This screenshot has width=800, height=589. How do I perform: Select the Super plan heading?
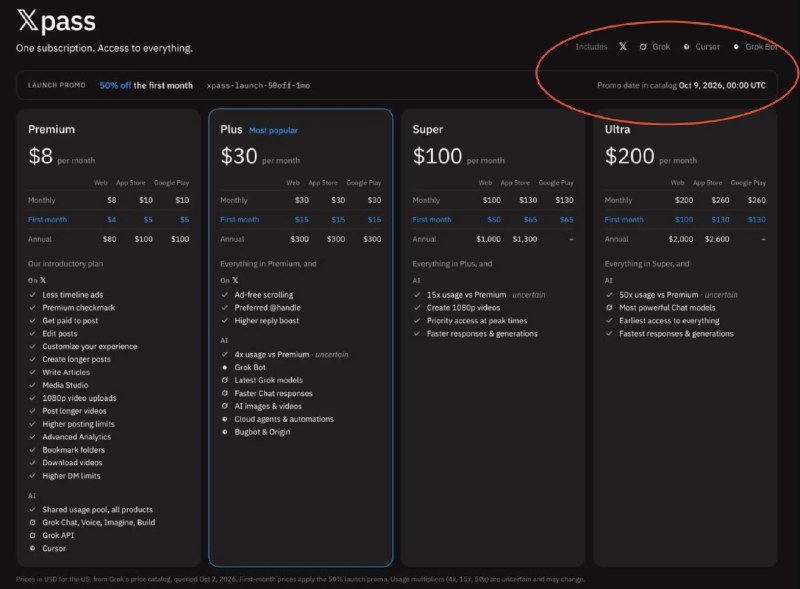point(428,129)
